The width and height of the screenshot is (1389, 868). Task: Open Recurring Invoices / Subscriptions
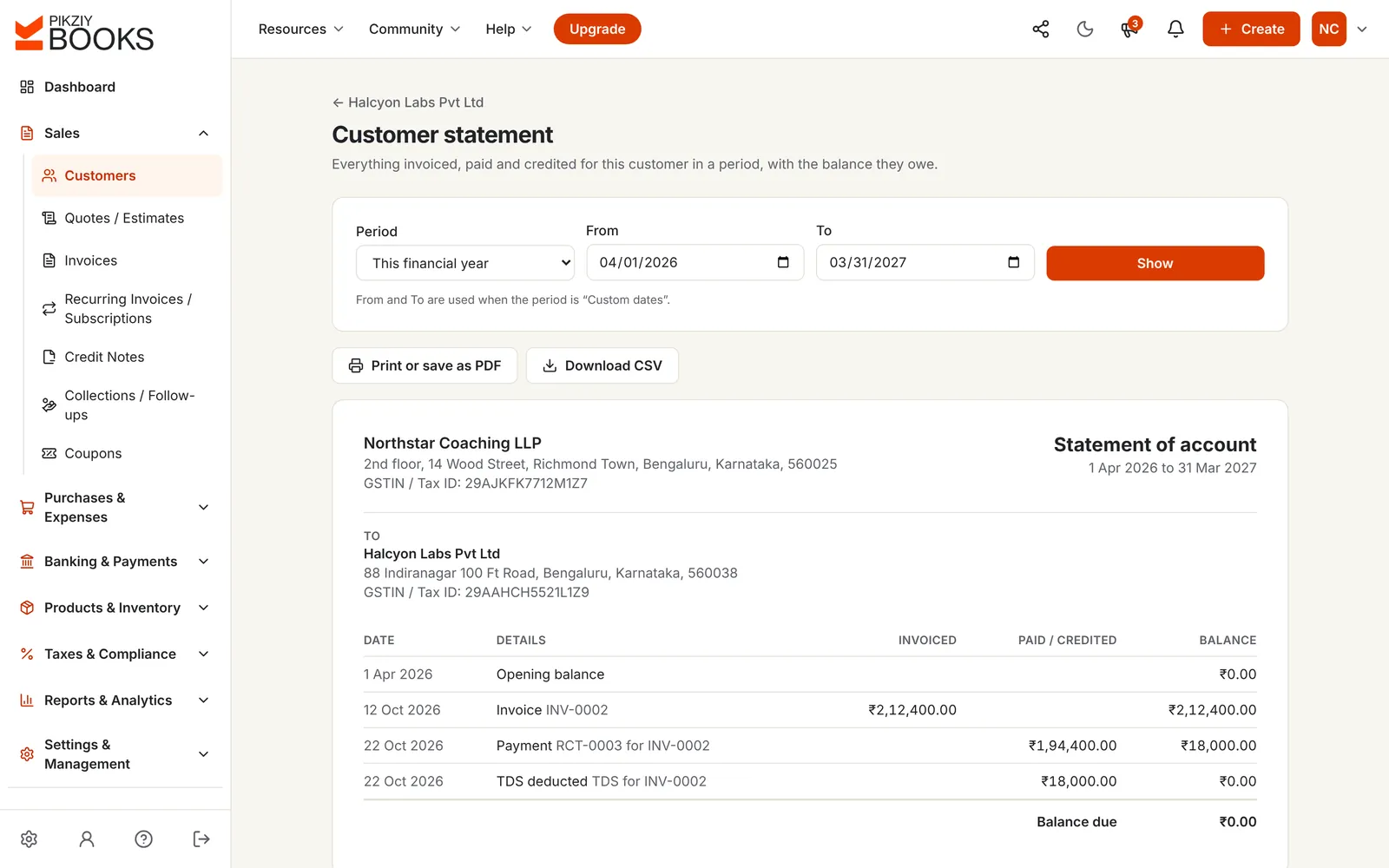click(127, 308)
